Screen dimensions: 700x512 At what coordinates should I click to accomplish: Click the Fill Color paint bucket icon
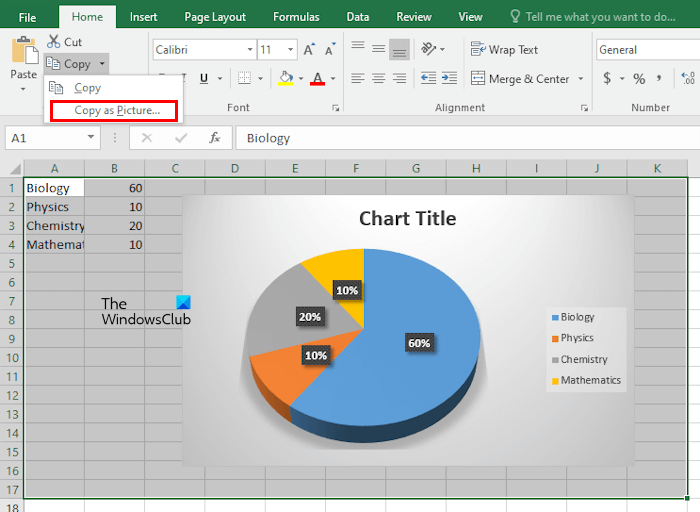pyautogui.click(x=286, y=79)
